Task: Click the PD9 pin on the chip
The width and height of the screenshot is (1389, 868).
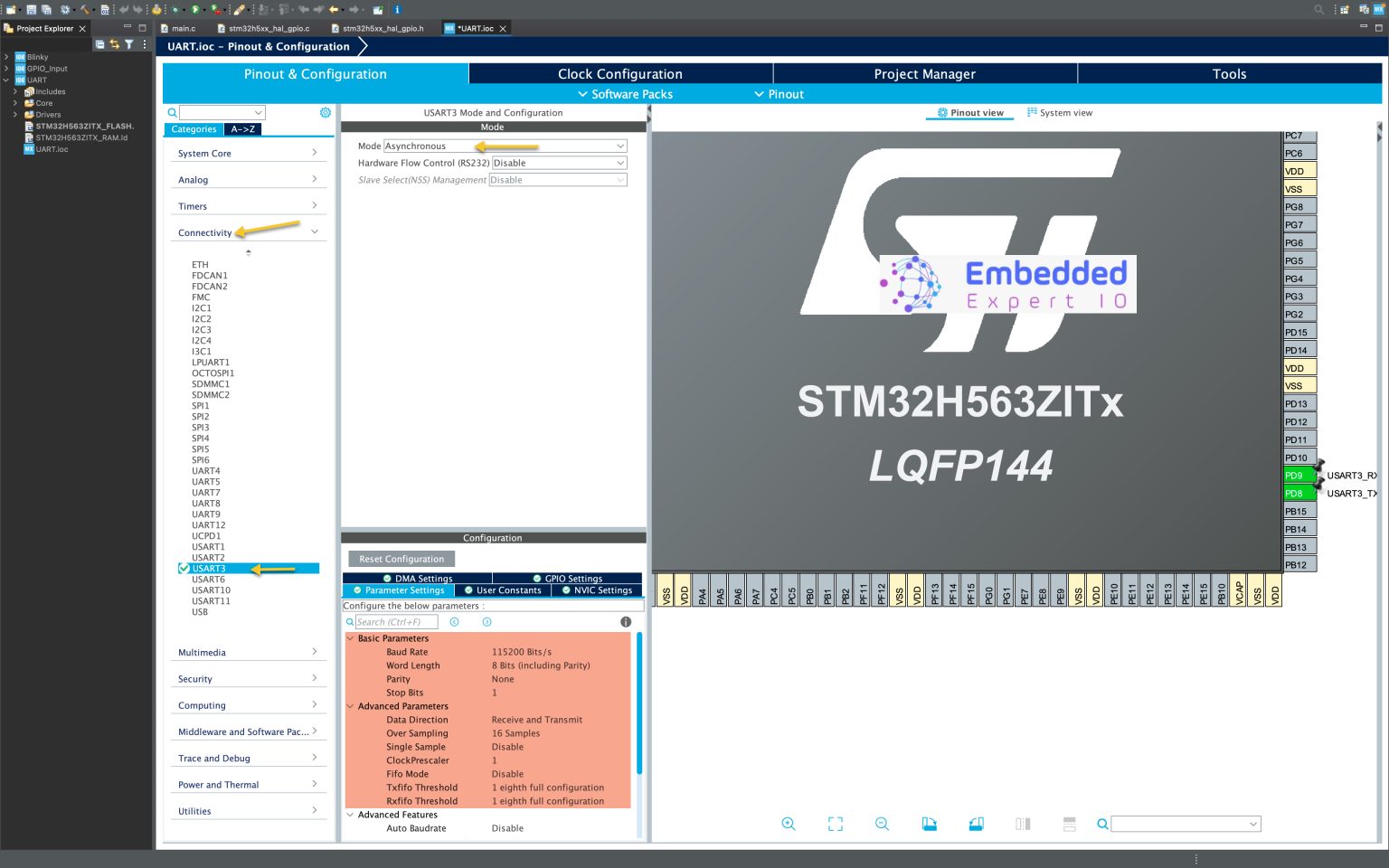Action: (1299, 476)
